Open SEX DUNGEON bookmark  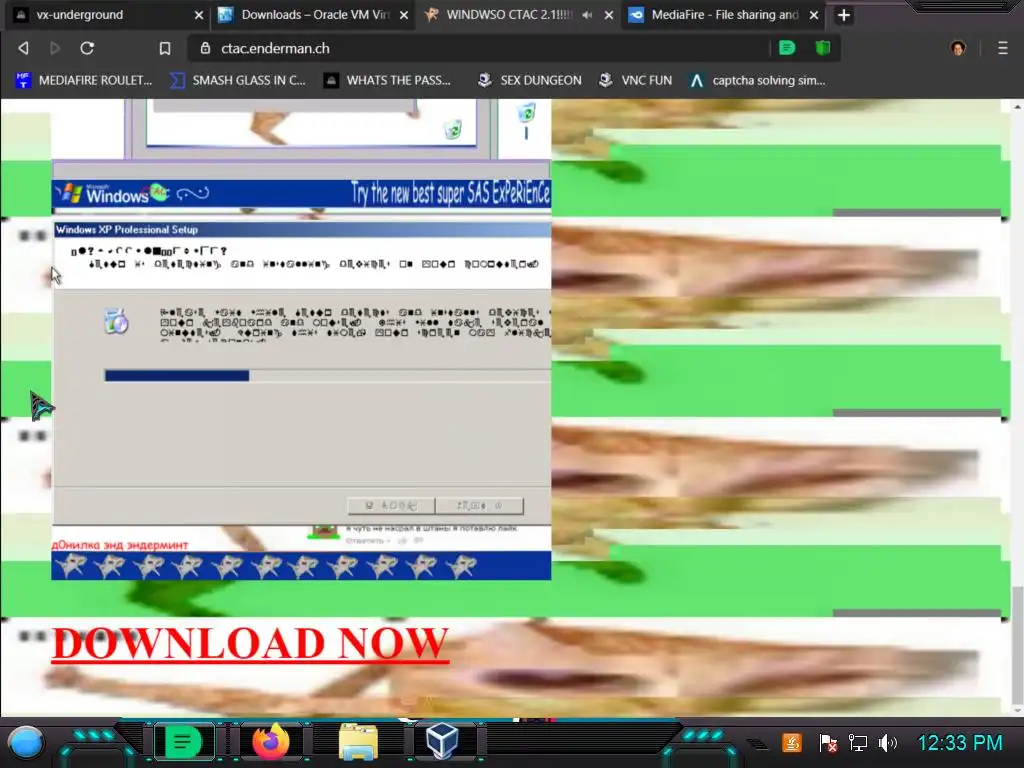point(530,80)
